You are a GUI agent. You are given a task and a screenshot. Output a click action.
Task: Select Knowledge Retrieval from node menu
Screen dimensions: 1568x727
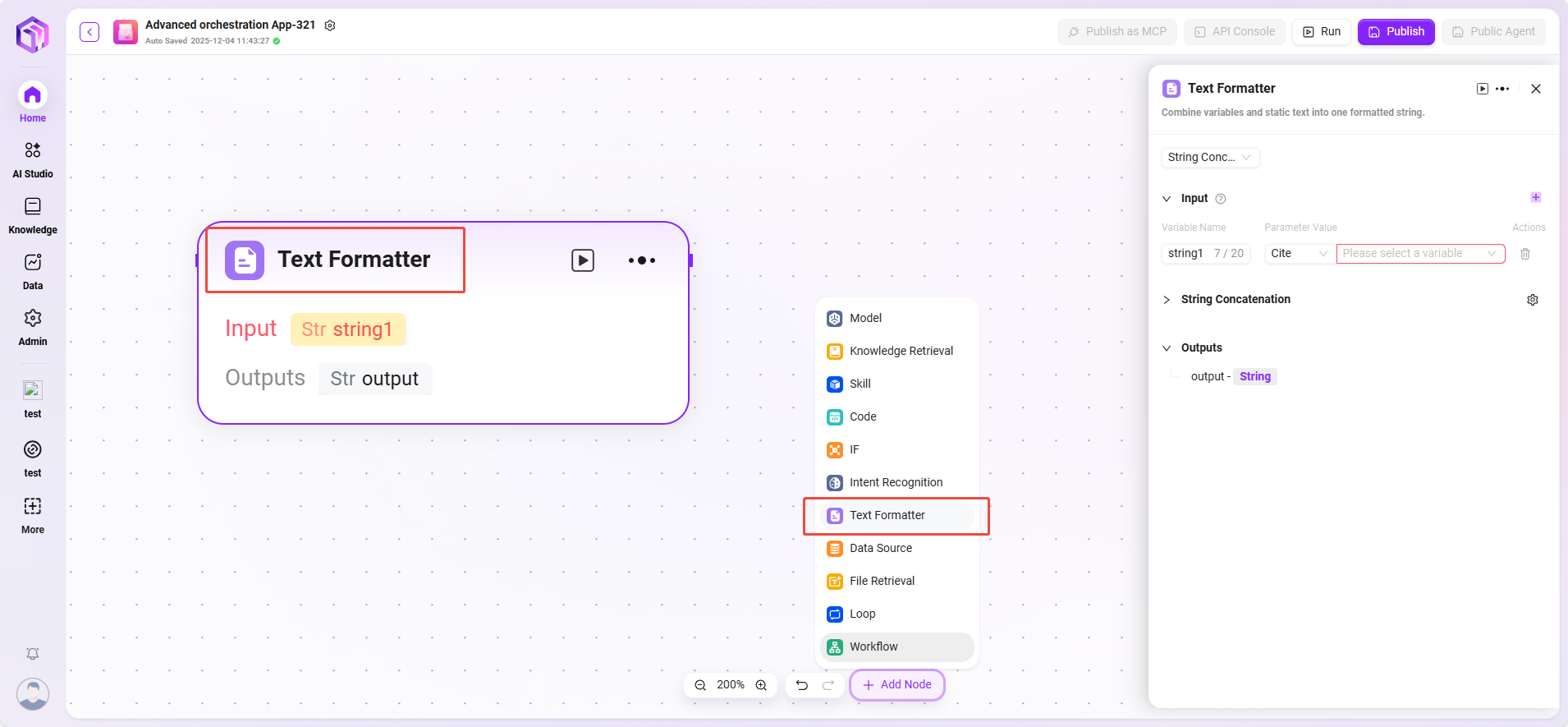pos(901,351)
